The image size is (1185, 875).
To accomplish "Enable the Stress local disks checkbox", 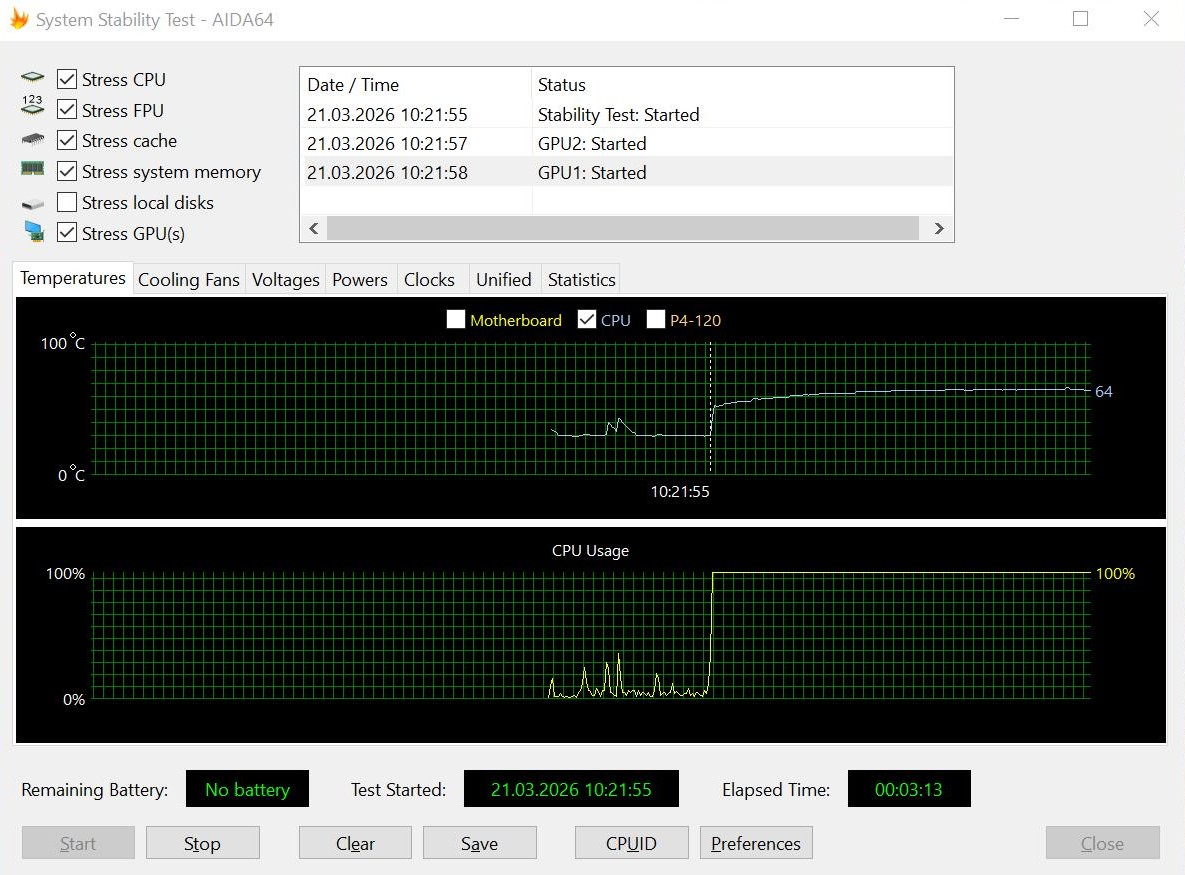I will tap(67, 203).
